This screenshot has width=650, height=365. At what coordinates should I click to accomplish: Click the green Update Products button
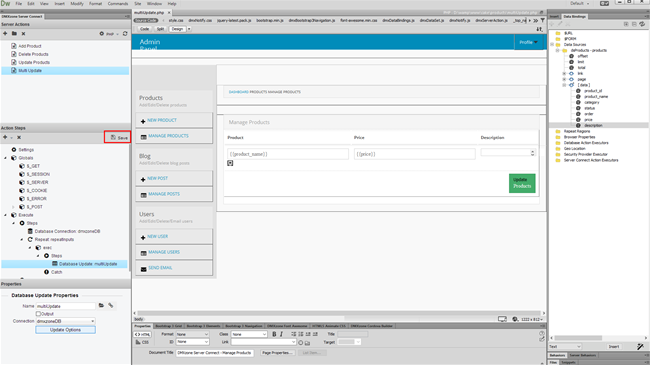pyautogui.click(x=522, y=183)
